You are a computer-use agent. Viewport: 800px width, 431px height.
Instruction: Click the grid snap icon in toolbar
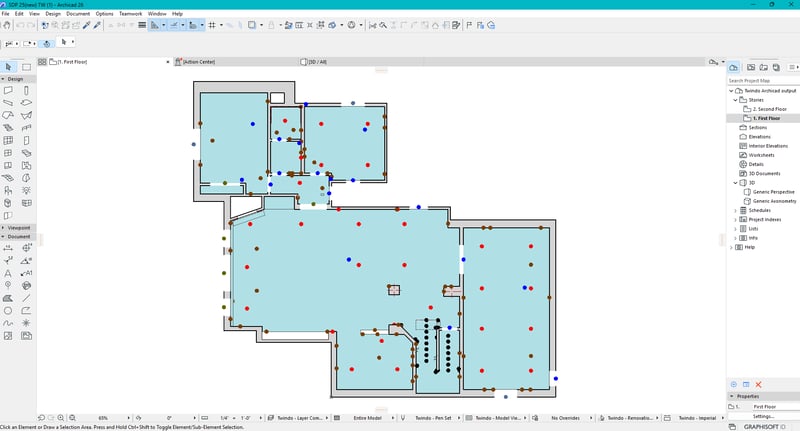pyautogui.click(x=212, y=24)
